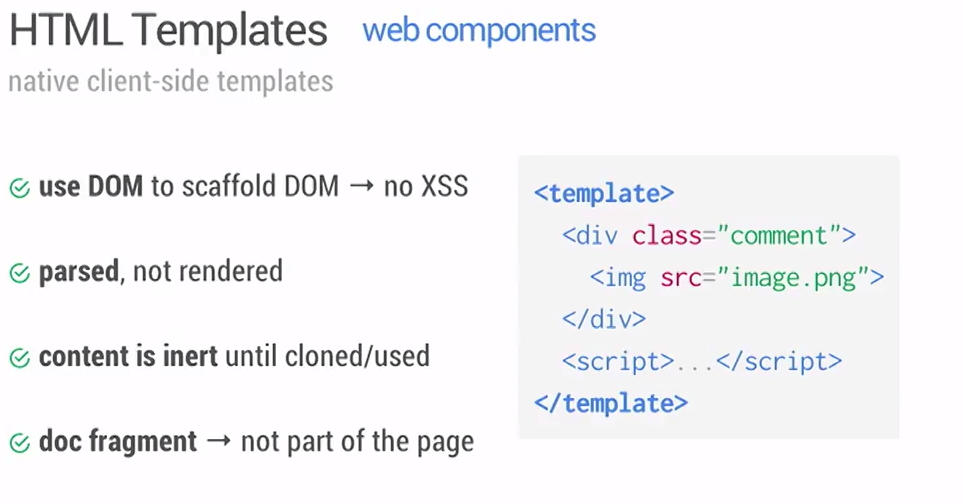Screen dimensions: 963x504
Task: Click the bold 'use DOM' text
Action: pos(91,187)
